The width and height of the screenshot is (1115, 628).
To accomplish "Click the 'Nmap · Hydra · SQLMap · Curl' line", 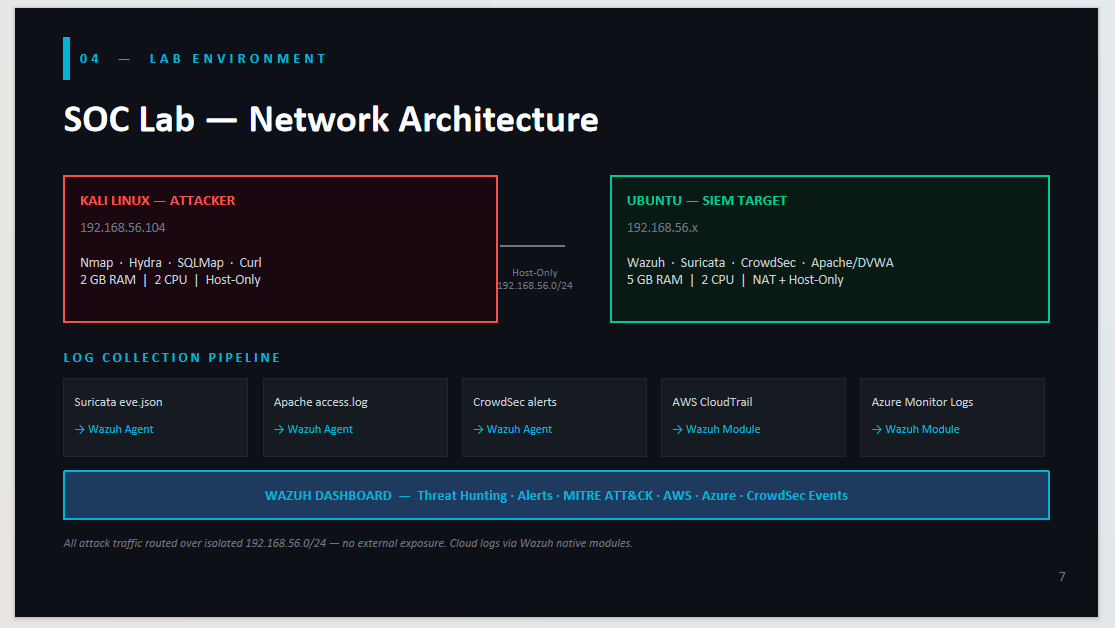I will pyautogui.click(x=171, y=262).
